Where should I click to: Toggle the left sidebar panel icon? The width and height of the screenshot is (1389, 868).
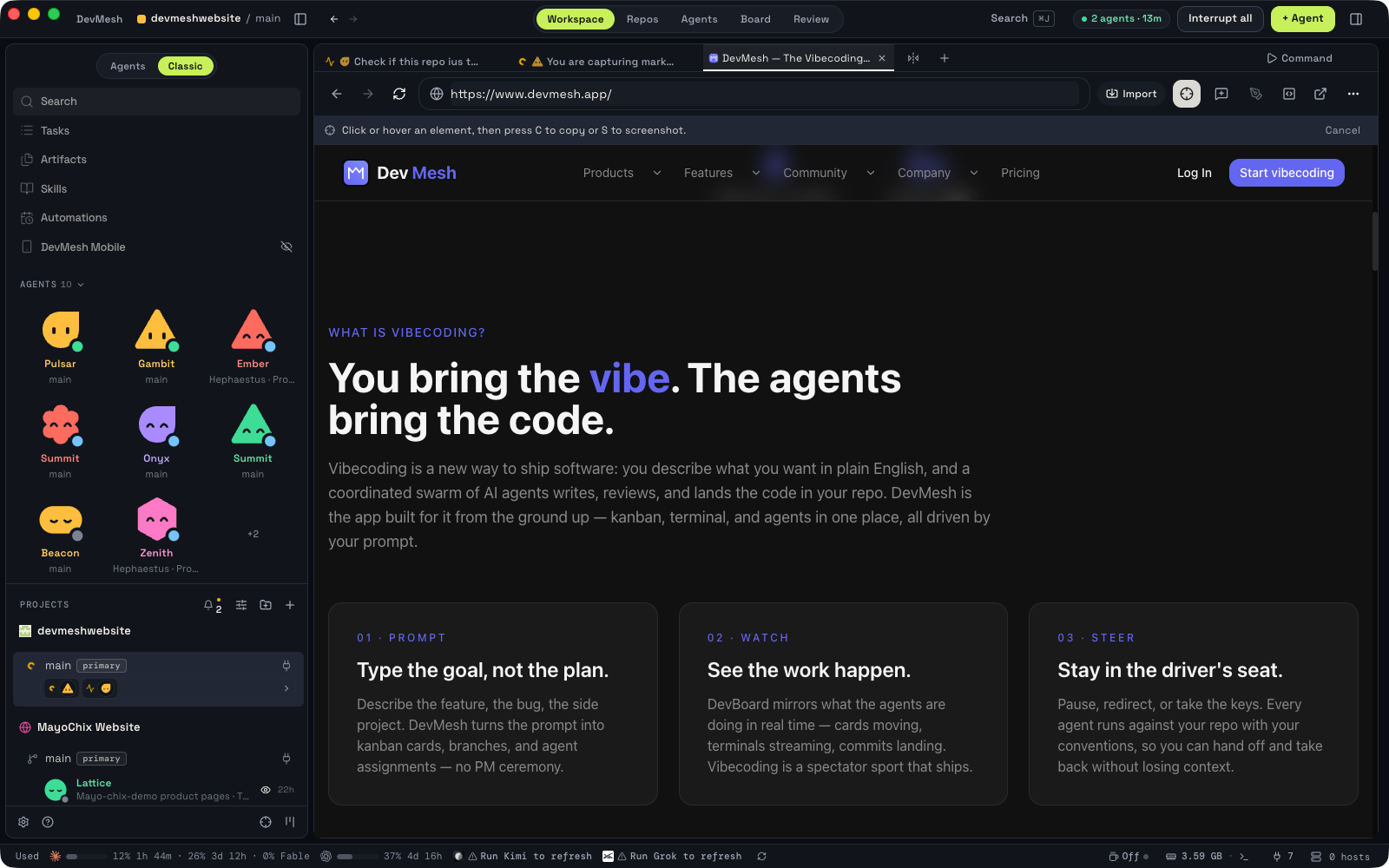click(x=300, y=19)
